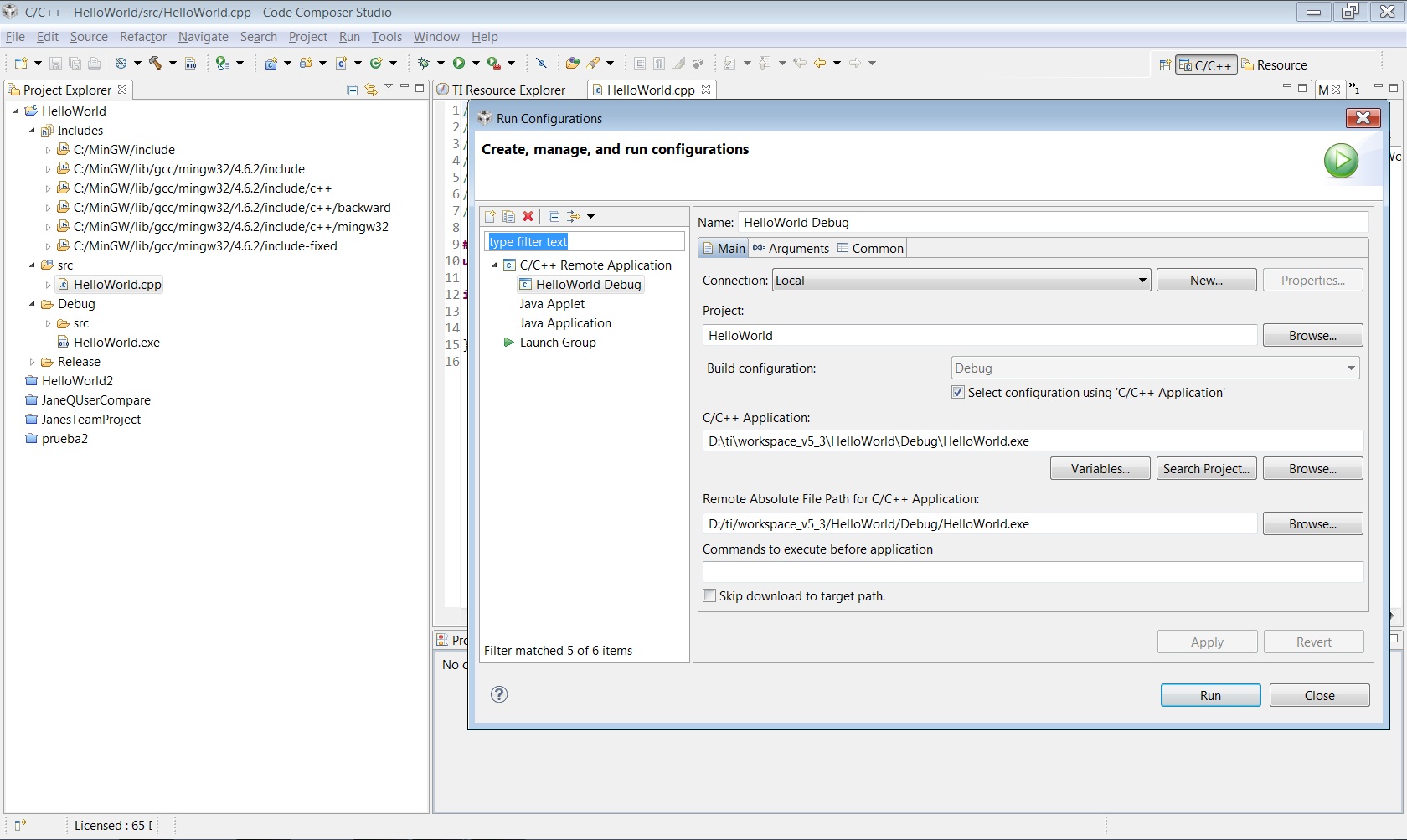The width and height of the screenshot is (1407, 840).
Task: Switch to the Arguments tab
Action: click(789, 248)
